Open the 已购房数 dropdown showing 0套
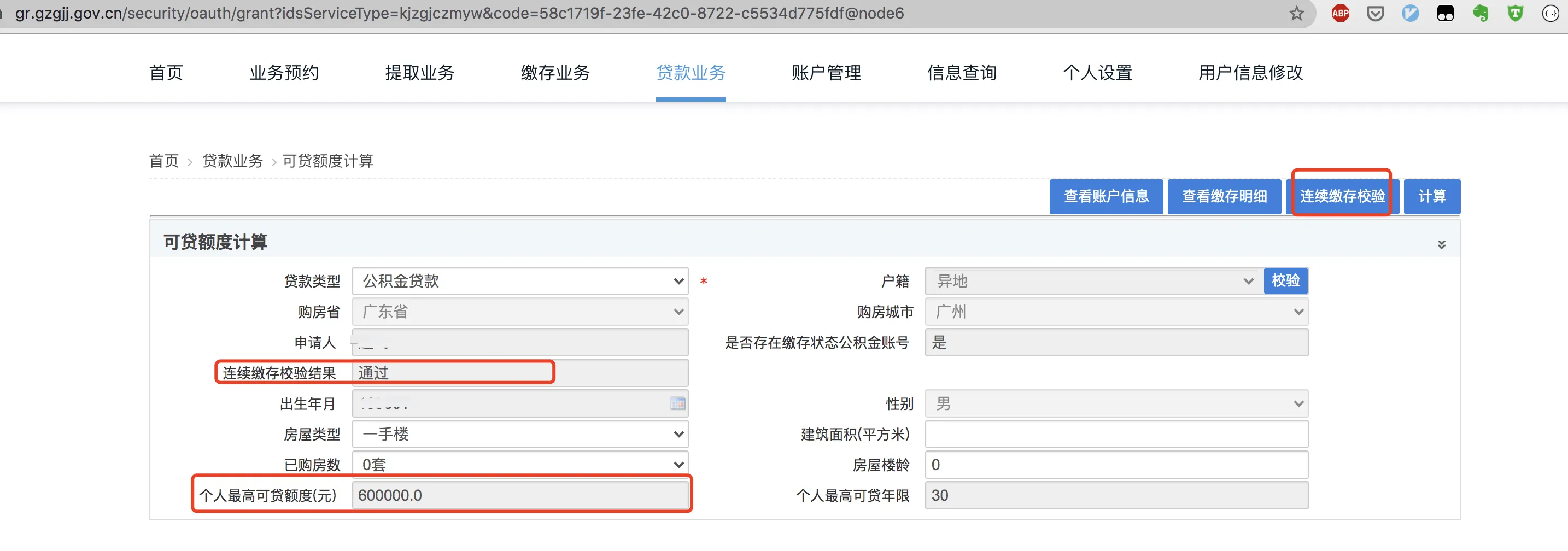 [520, 465]
